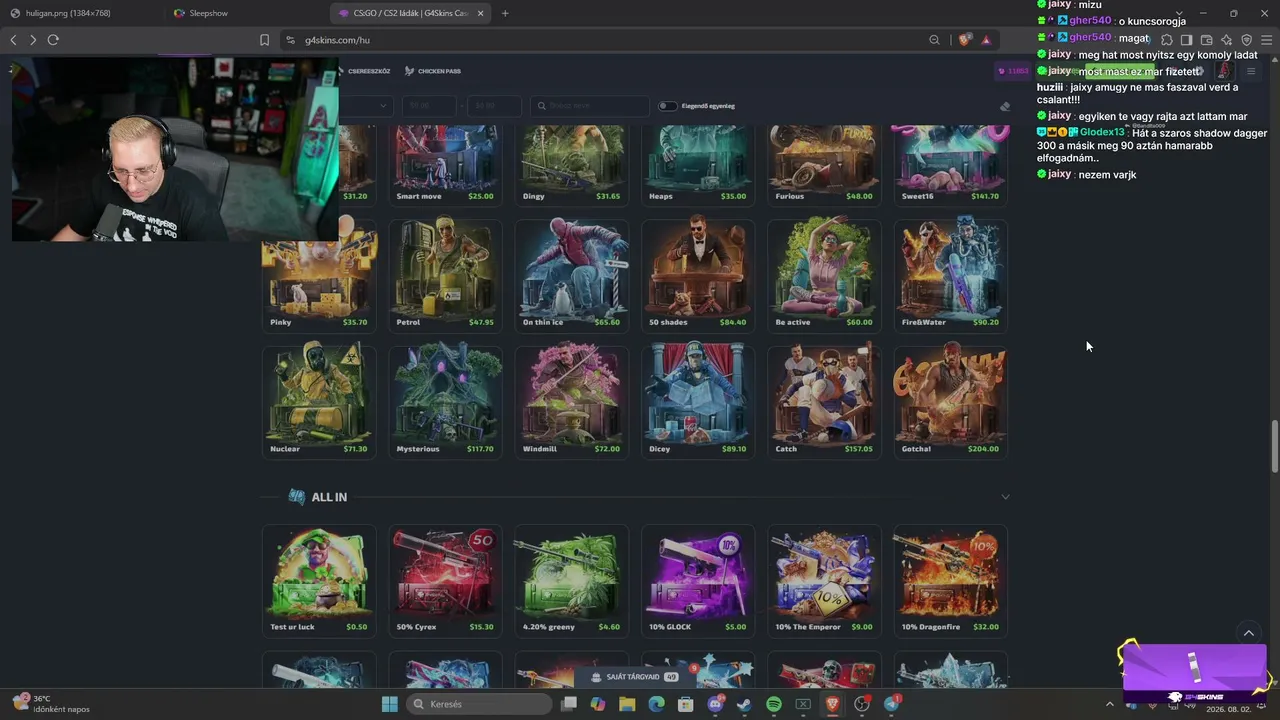Screen dimensions: 1280x720
Task: Click the browser forward arrow
Action: point(33,40)
